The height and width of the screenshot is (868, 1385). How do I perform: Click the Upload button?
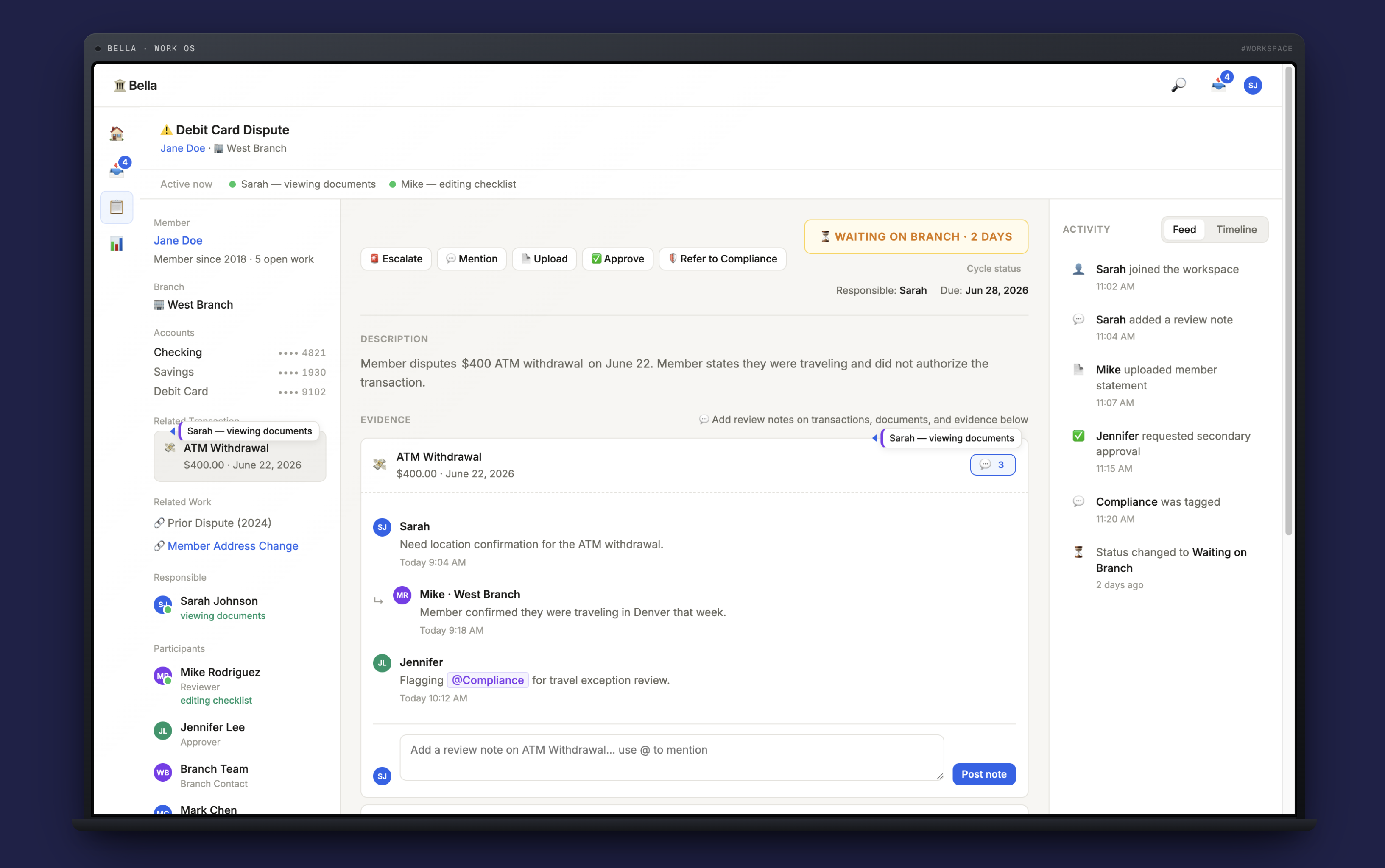544,259
